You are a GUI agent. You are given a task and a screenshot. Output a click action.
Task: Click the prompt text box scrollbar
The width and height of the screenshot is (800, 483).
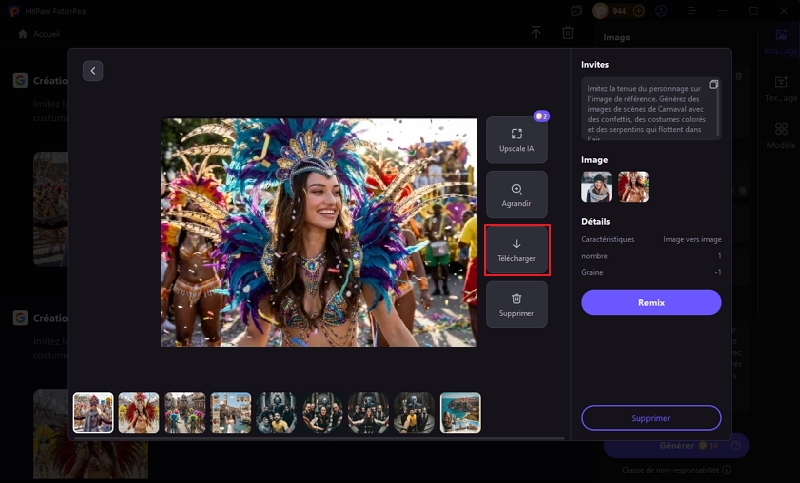[718, 113]
